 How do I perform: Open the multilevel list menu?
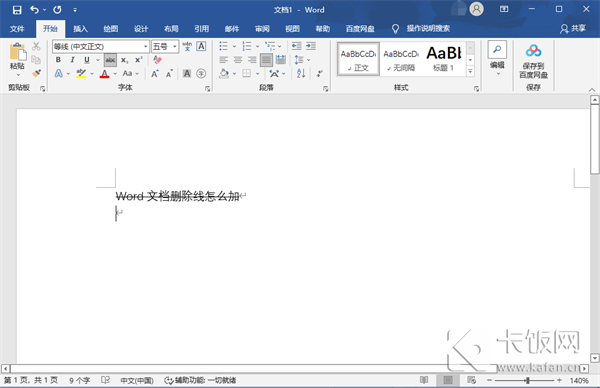point(273,46)
